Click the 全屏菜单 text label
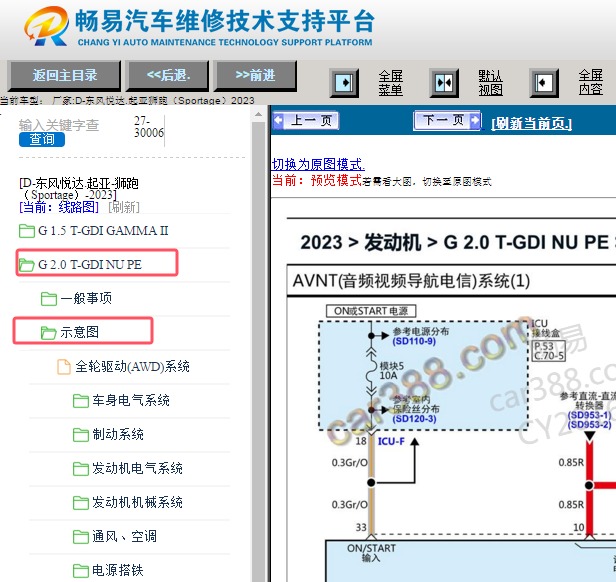Image resolution: width=616 pixels, height=582 pixels. coord(391,83)
